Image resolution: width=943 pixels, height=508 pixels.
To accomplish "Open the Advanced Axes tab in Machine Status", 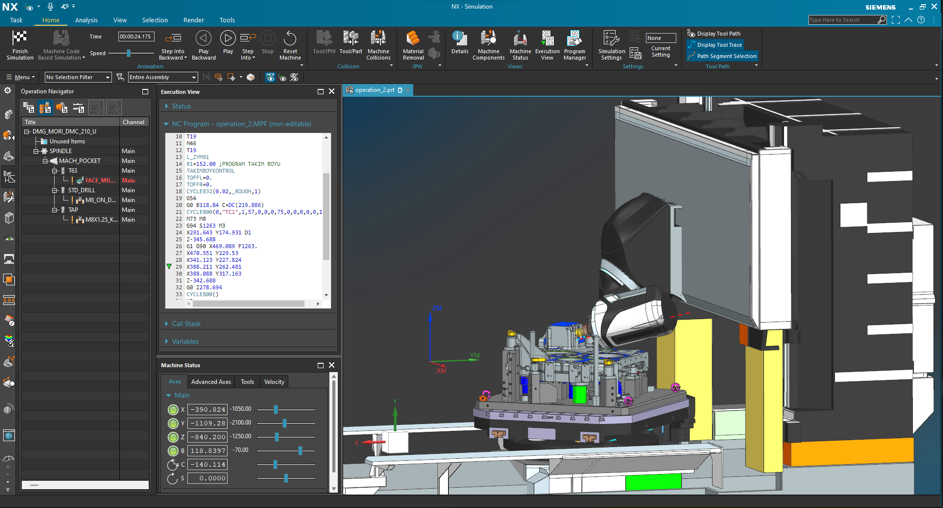I will point(210,382).
